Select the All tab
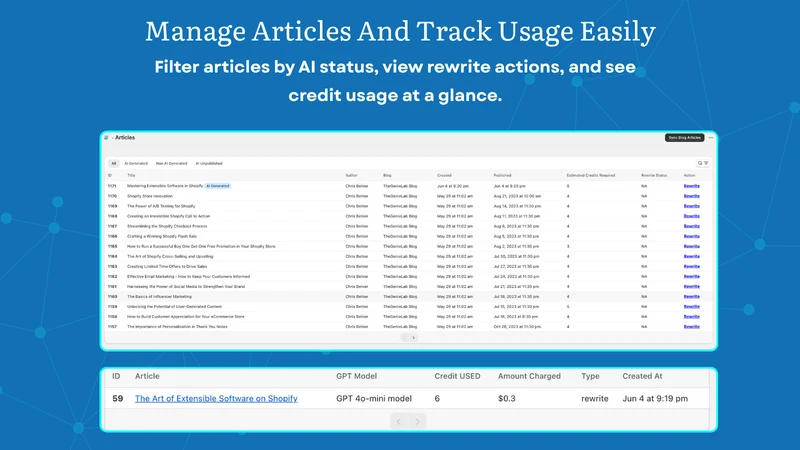The width and height of the screenshot is (800, 450). [114, 163]
